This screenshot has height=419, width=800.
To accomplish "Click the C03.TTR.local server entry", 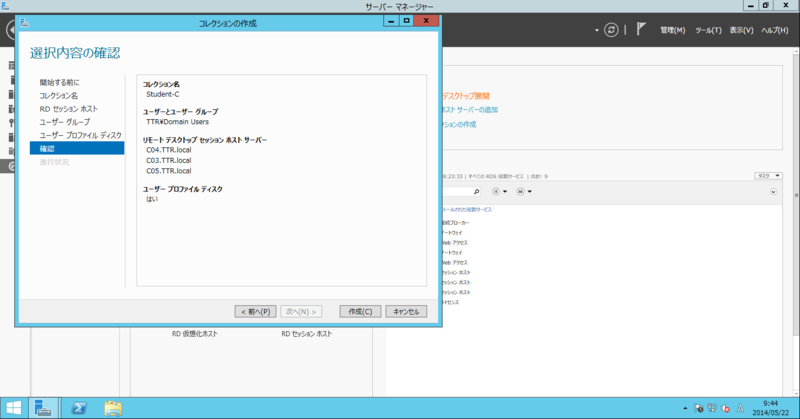I will coord(169,160).
